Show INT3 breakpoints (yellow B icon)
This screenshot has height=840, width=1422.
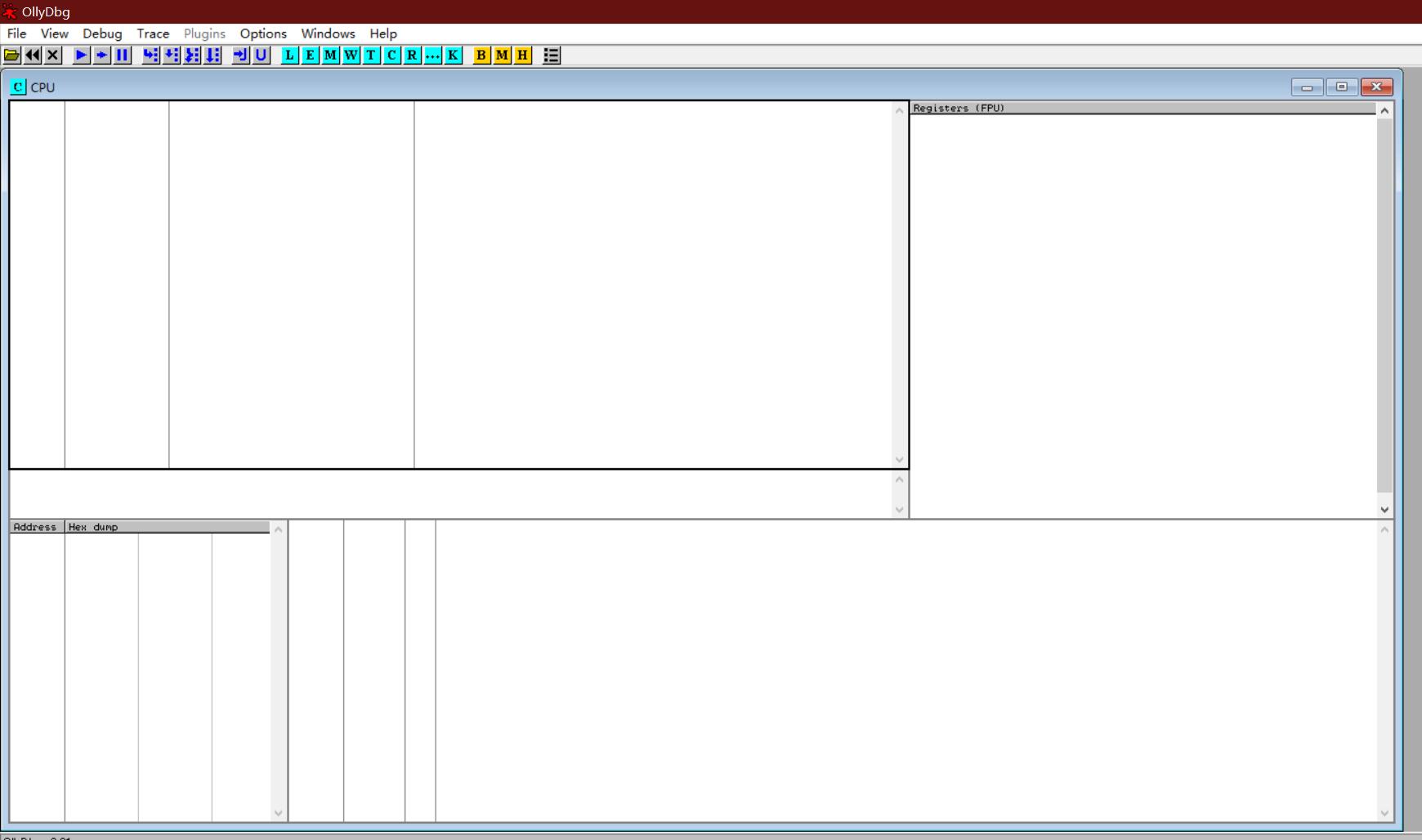pyautogui.click(x=482, y=56)
